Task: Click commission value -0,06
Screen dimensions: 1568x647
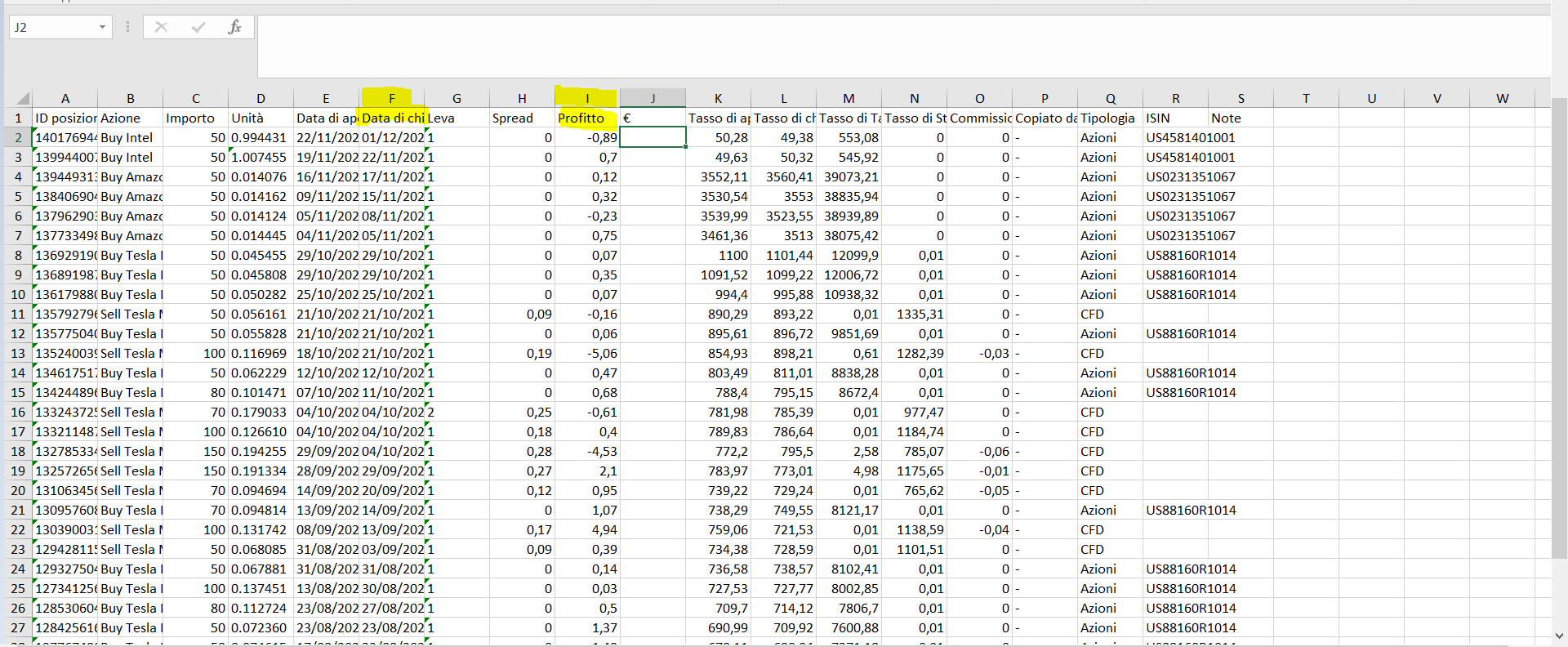Action: pos(980,451)
